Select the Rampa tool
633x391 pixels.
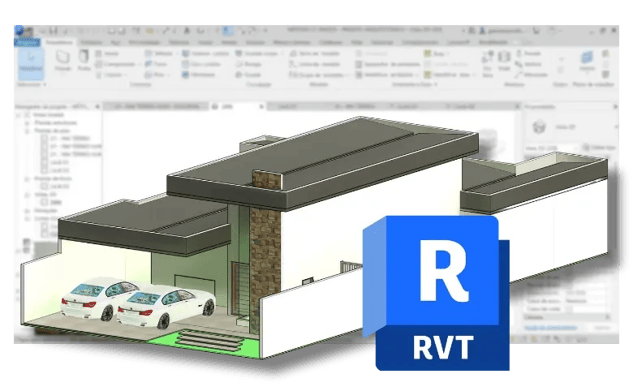(x=249, y=64)
